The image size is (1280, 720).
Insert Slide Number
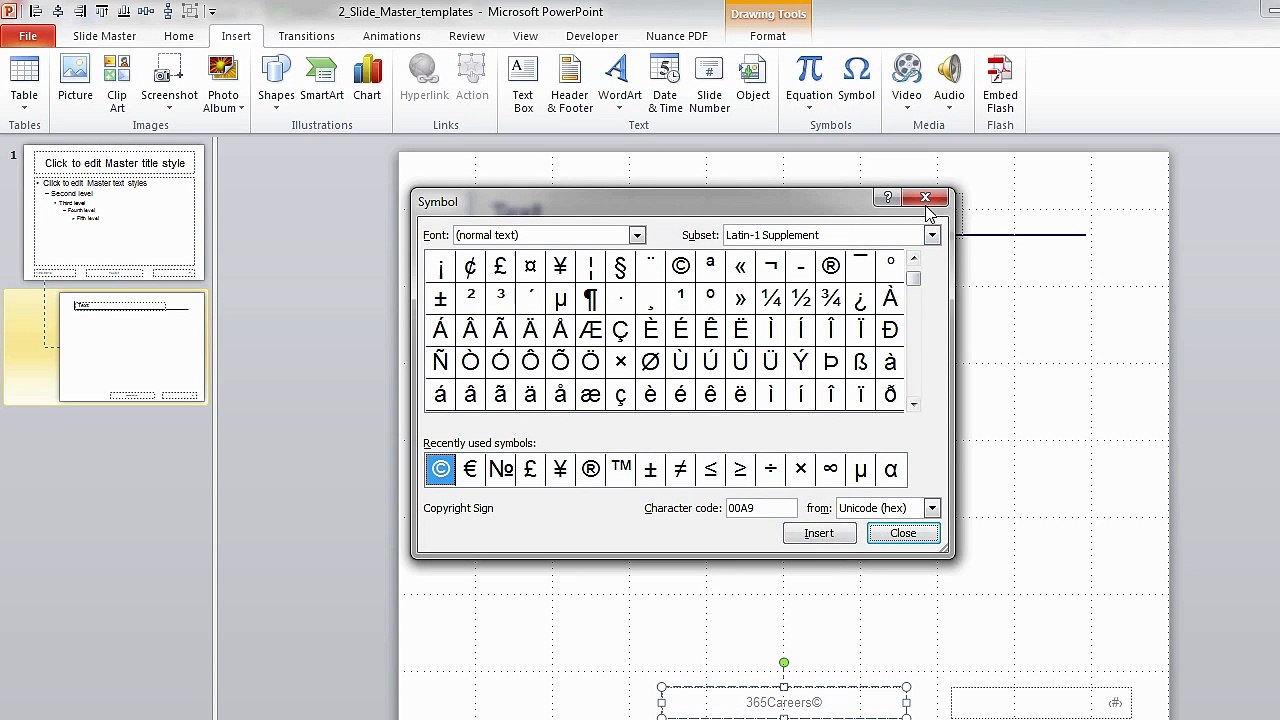709,83
